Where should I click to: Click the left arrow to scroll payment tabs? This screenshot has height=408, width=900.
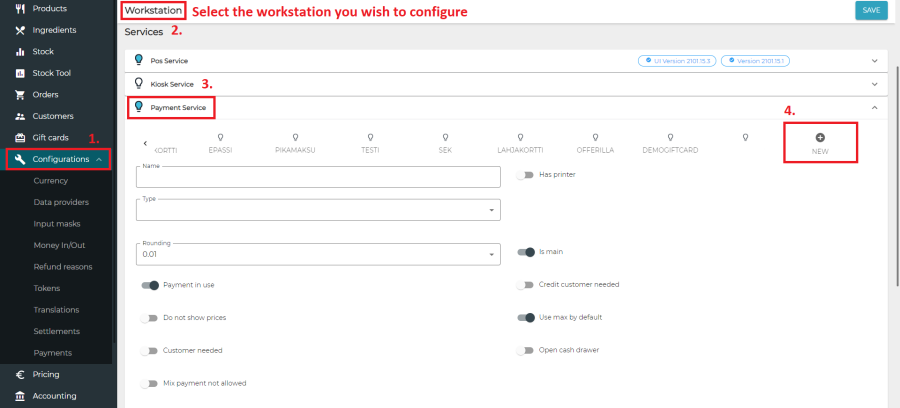pos(145,143)
